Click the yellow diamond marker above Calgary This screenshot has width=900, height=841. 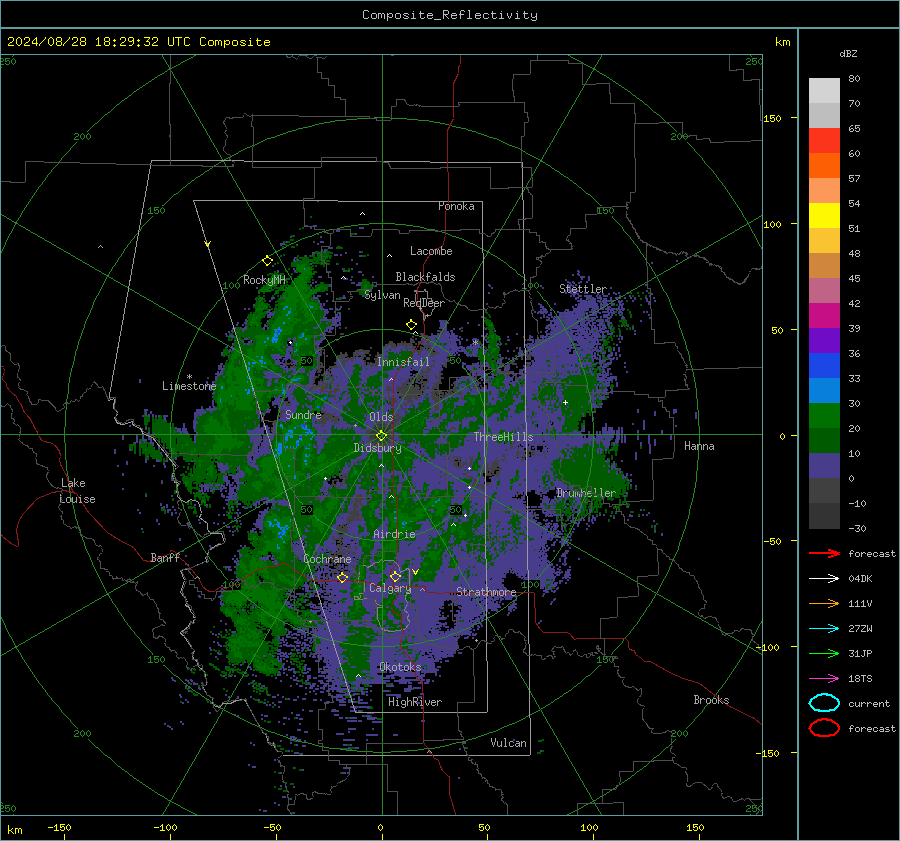tap(395, 576)
